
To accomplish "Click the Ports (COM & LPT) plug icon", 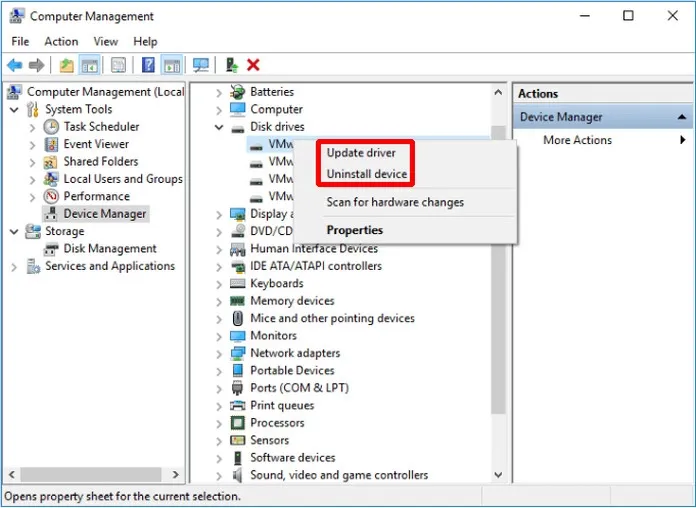I will click(x=237, y=388).
